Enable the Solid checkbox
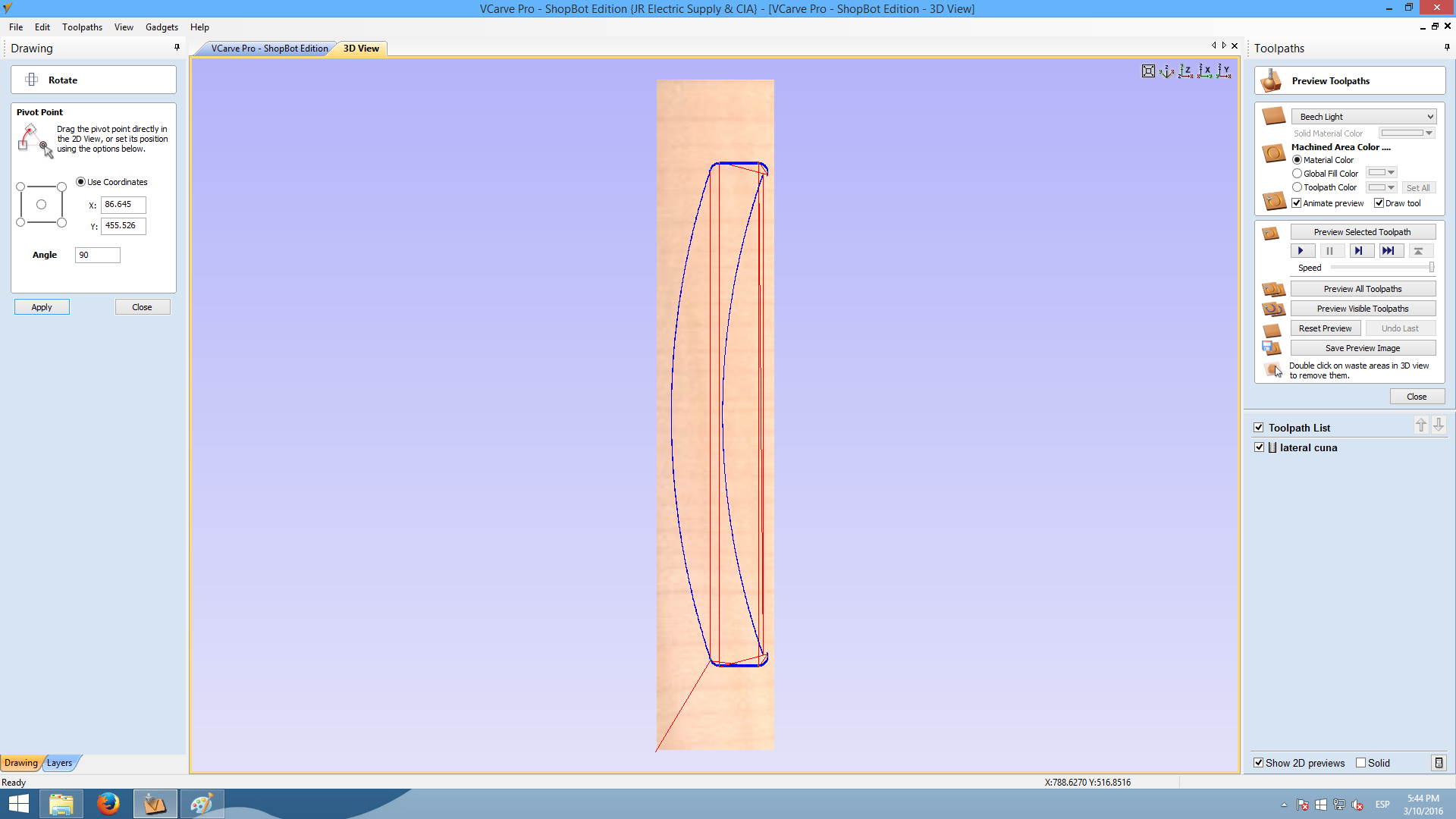Screen dimensions: 1456x819 click(x=1361, y=763)
